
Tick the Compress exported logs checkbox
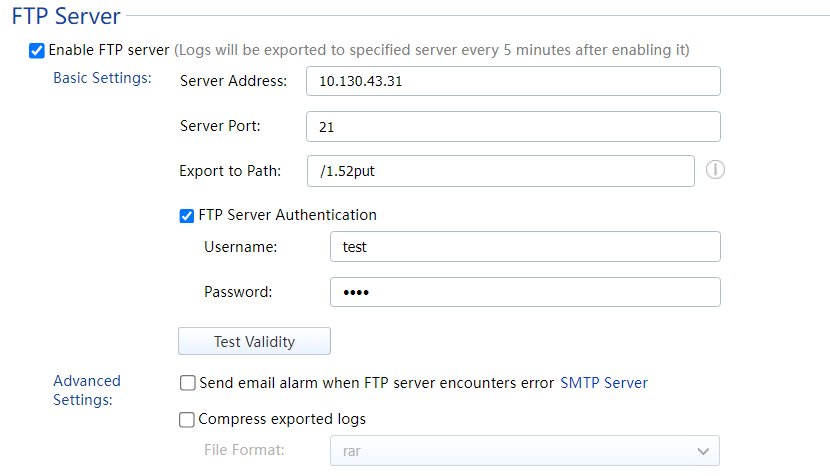pyautogui.click(x=187, y=420)
